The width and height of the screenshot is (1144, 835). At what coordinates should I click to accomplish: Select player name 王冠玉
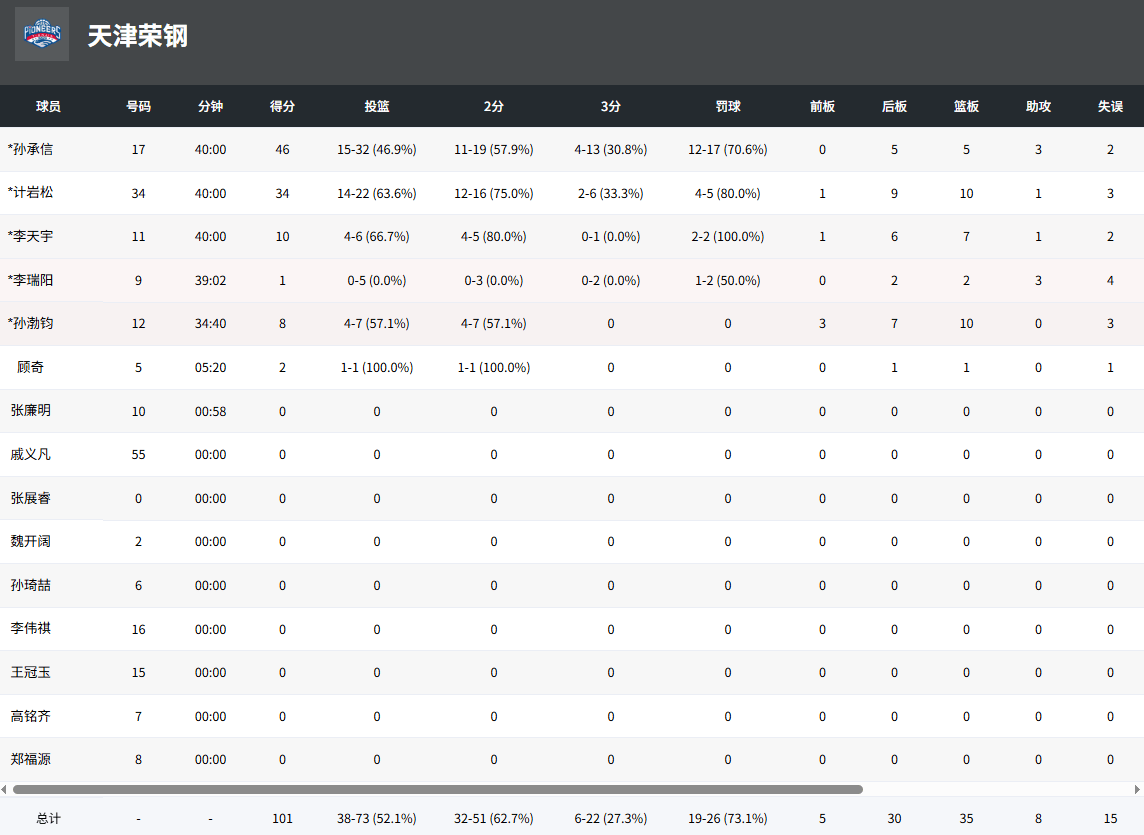coord(30,672)
